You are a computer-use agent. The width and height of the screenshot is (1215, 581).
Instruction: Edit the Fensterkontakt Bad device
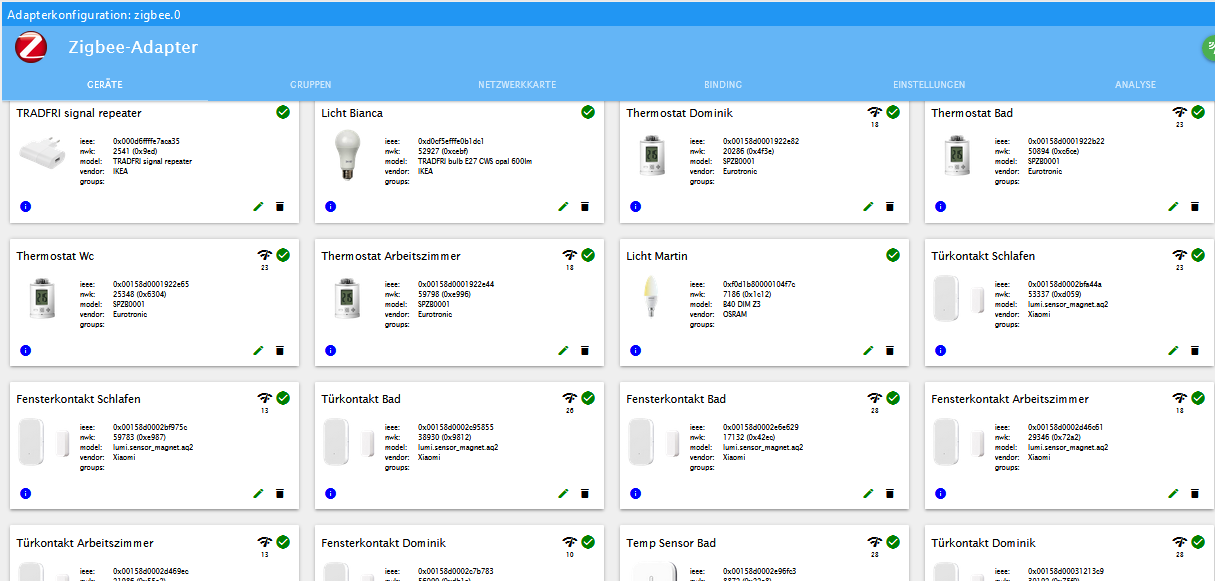(x=868, y=493)
